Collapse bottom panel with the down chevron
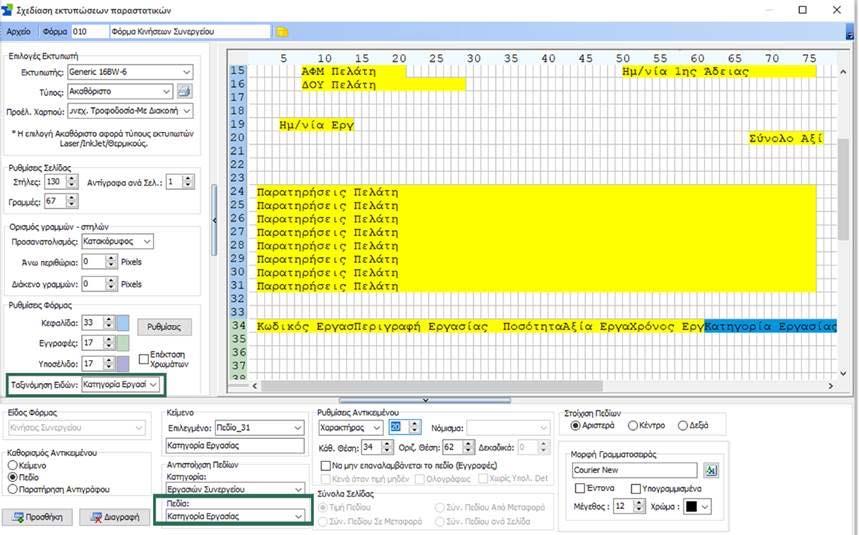859x535 pixels. tap(425, 400)
